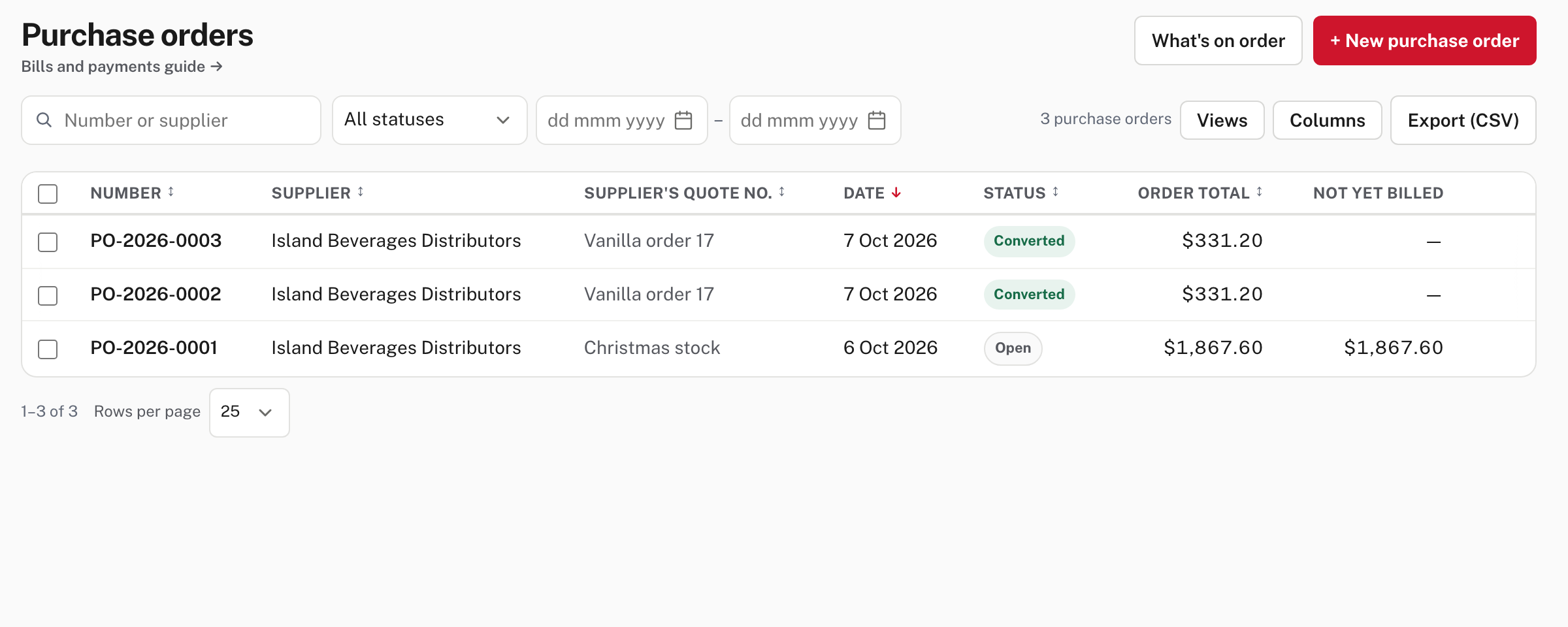Open the All statuses dropdown
Screen dimensions: 1568x627
430,120
